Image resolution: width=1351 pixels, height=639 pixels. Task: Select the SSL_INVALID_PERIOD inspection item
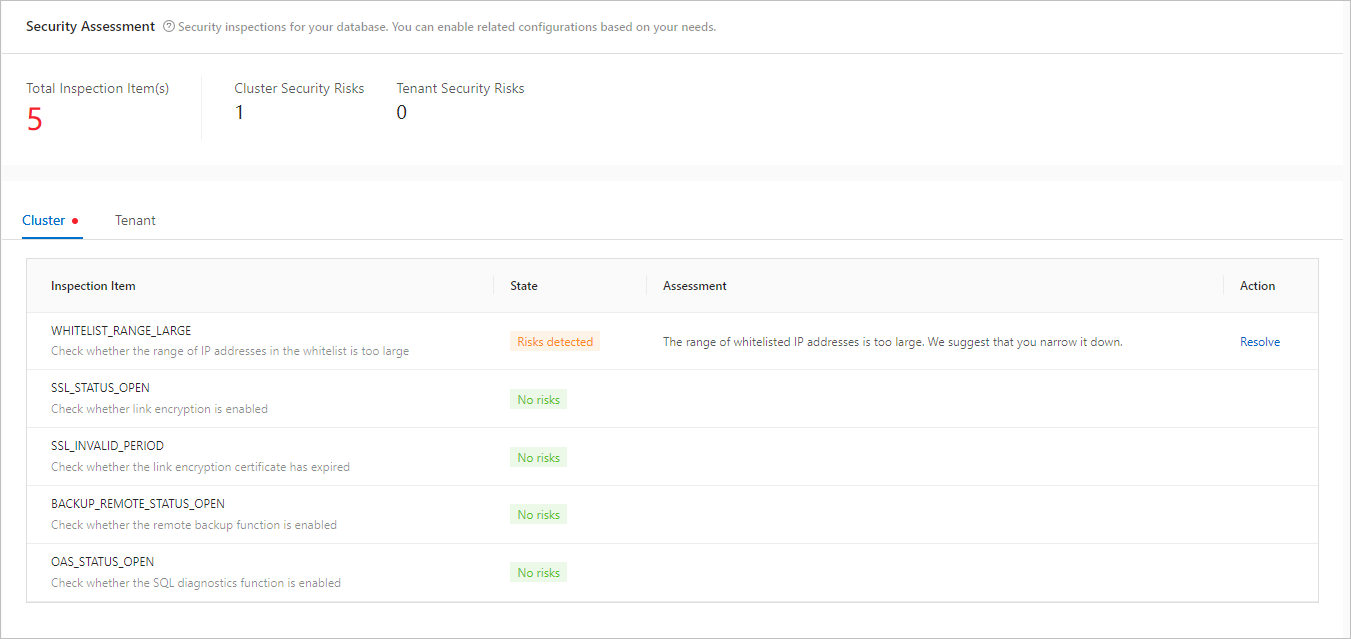[x=107, y=446]
